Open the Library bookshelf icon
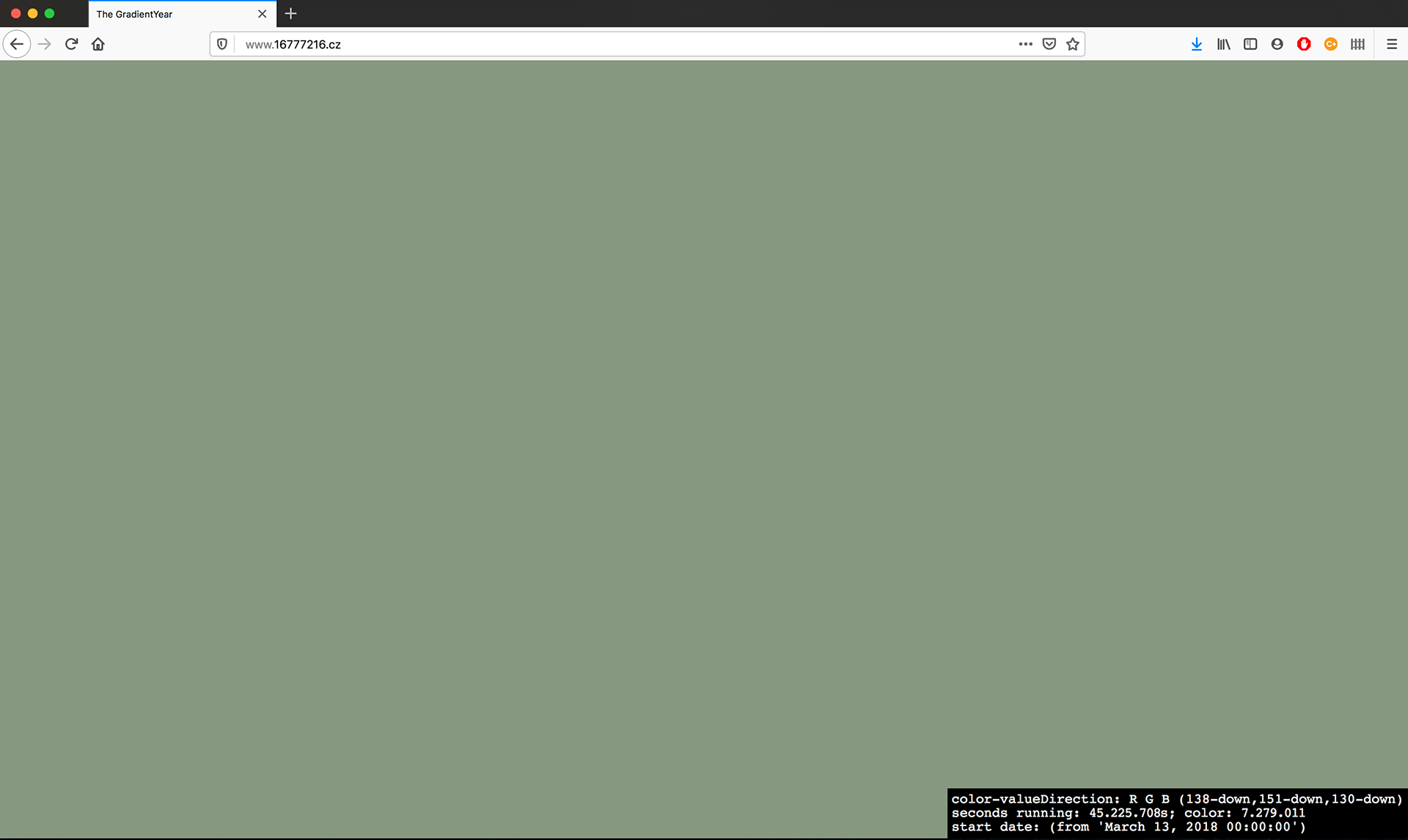The height and width of the screenshot is (840, 1408). pos(1223,44)
